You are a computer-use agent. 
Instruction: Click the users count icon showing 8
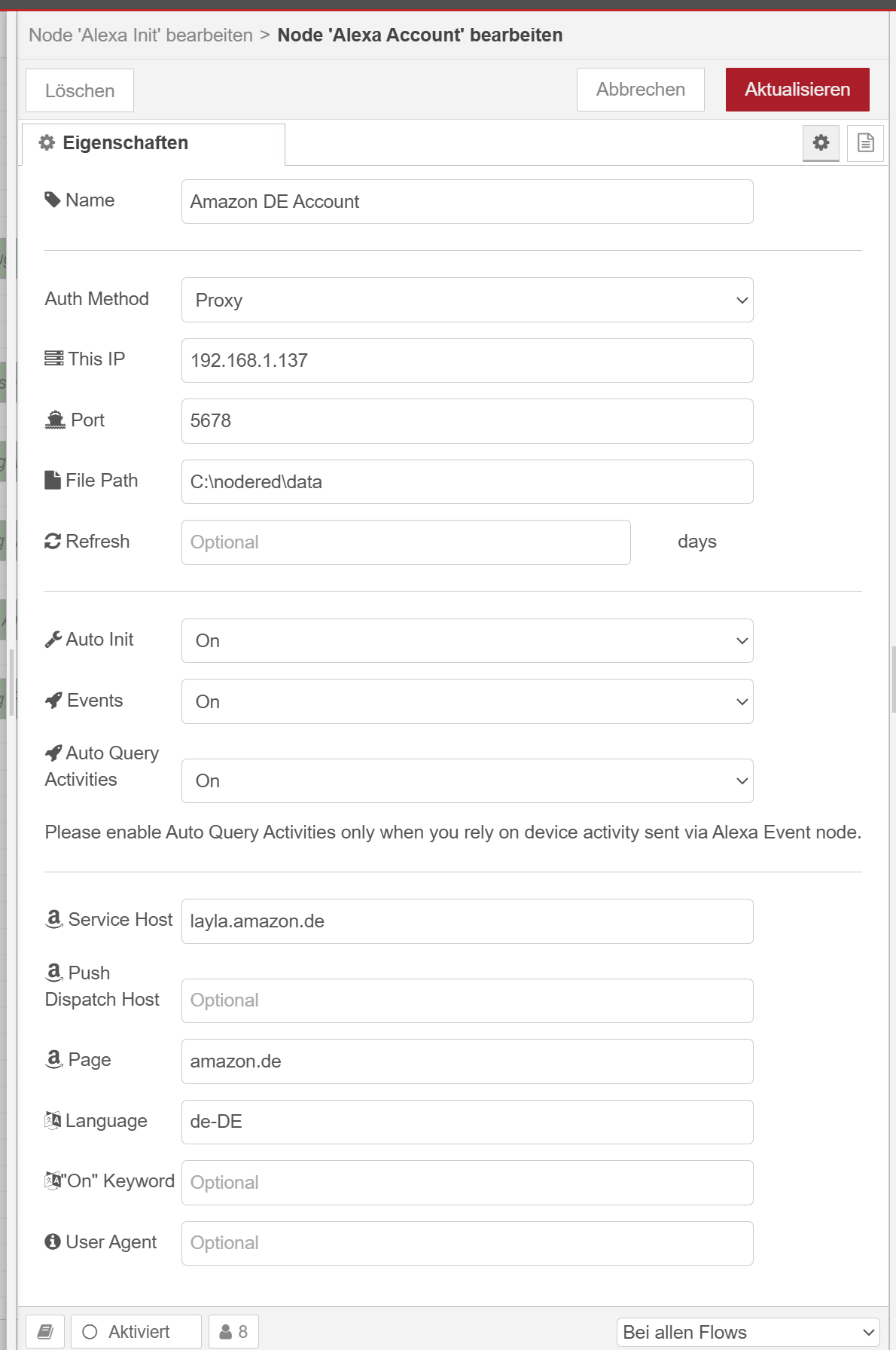(233, 1331)
